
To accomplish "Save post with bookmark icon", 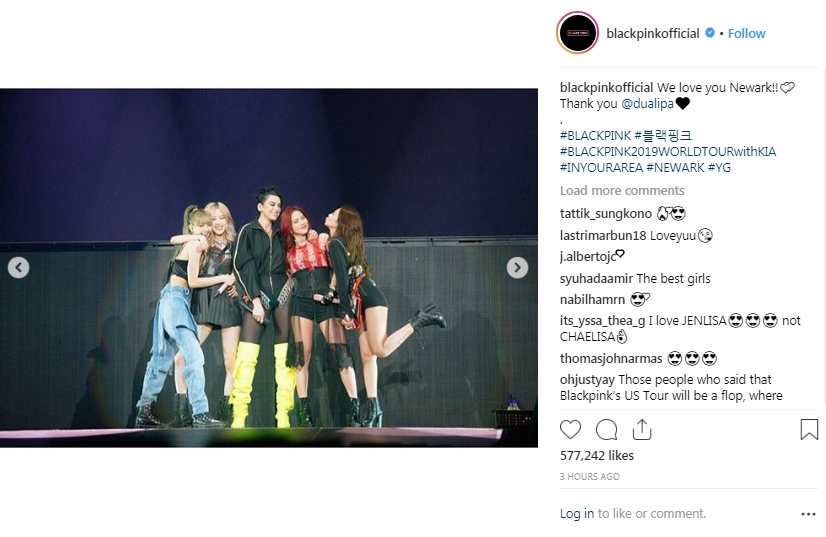I will (x=809, y=429).
